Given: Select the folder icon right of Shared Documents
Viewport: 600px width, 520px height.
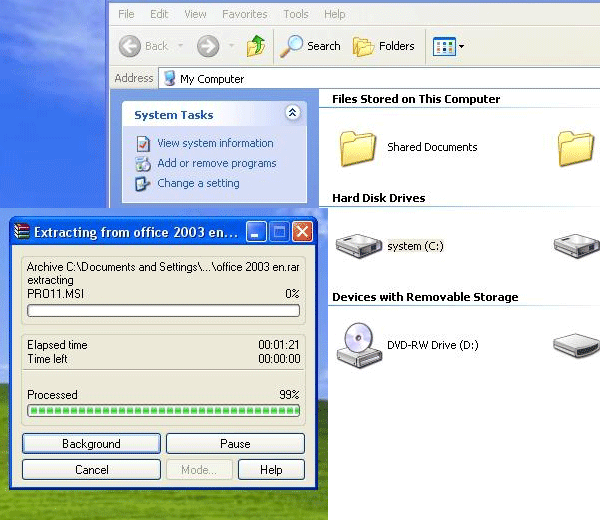Looking at the screenshot, I should pyautogui.click(x=576, y=148).
